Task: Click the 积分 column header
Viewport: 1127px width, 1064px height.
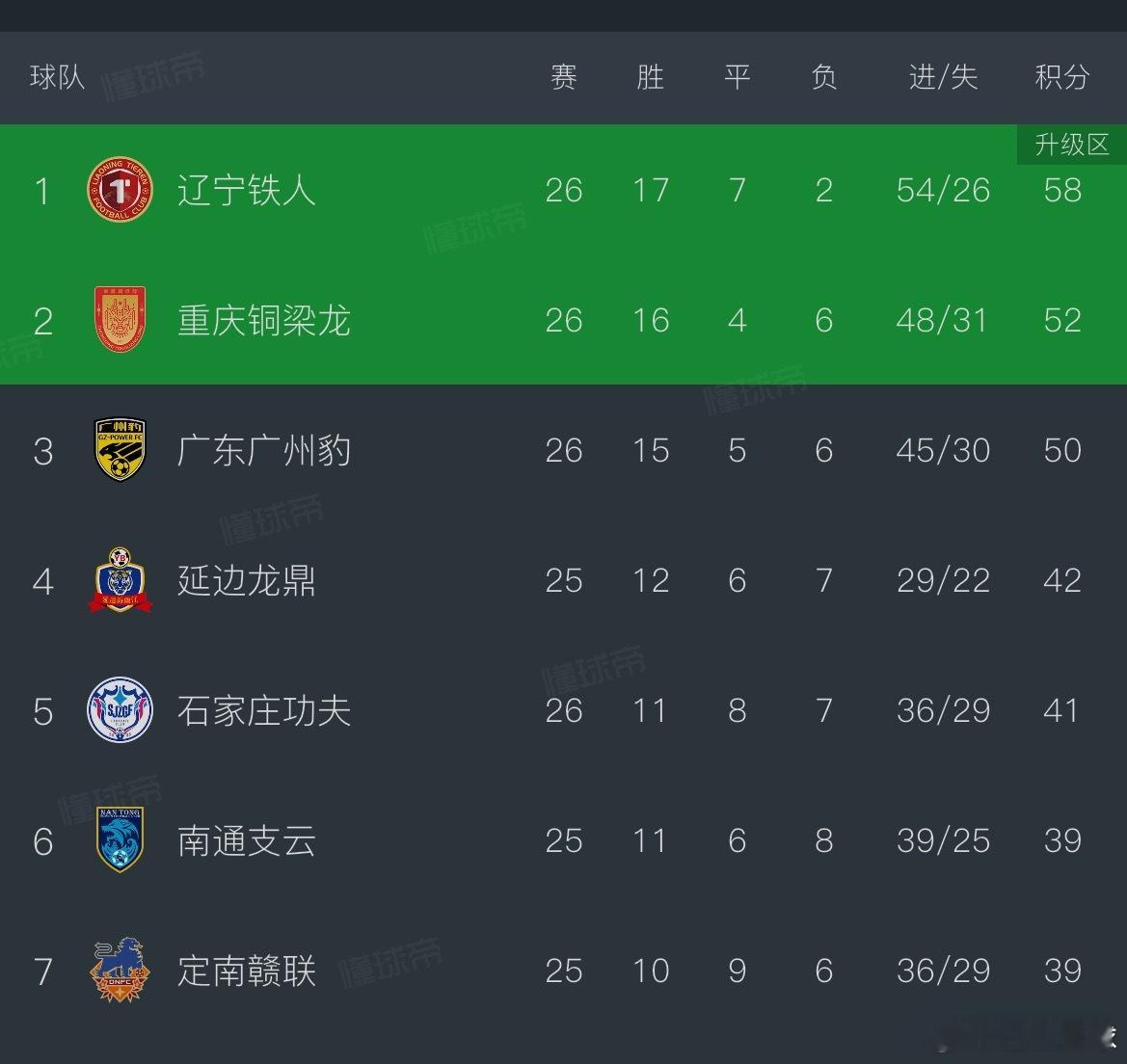Action: pyautogui.click(x=1061, y=77)
